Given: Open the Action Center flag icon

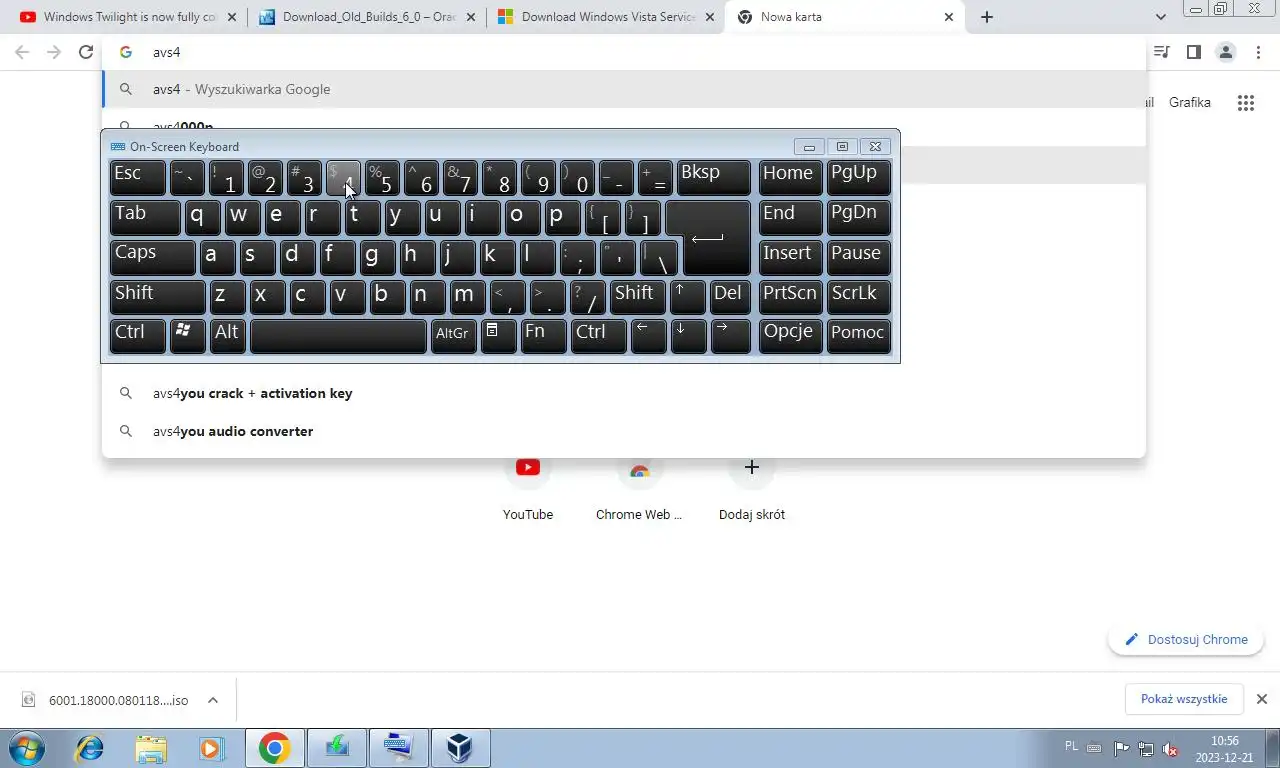Looking at the screenshot, I should pos(1122,748).
